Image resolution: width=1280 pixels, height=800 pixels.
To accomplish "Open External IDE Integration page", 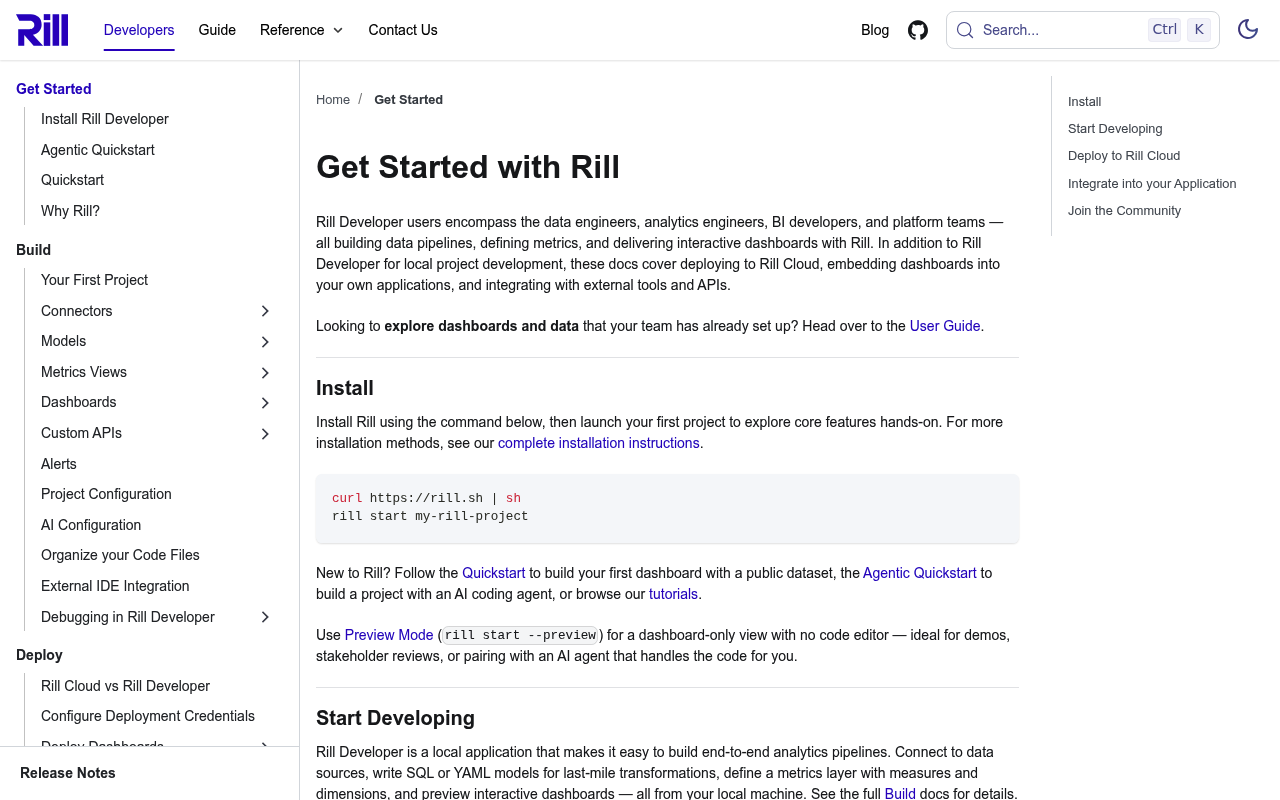I will 115,586.
